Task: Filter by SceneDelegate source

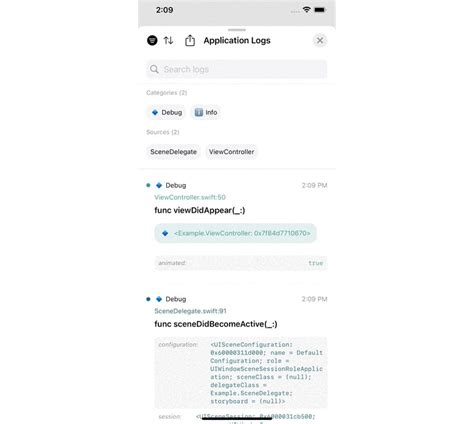Action: (x=173, y=152)
